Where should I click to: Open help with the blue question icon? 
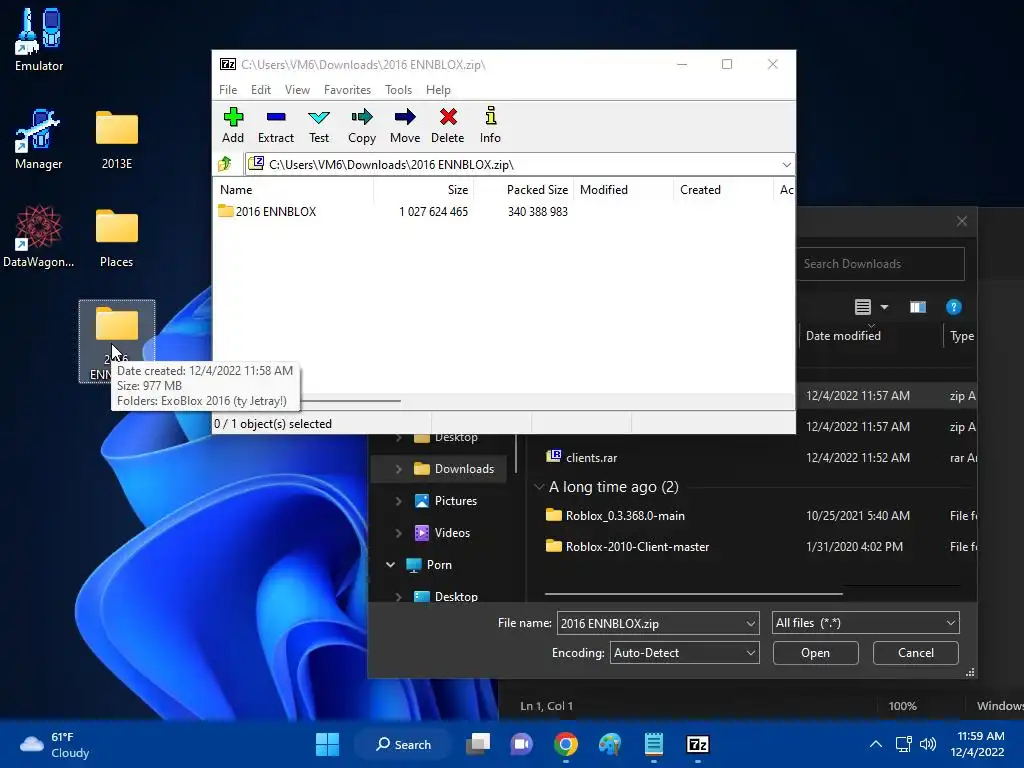coord(953,307)
